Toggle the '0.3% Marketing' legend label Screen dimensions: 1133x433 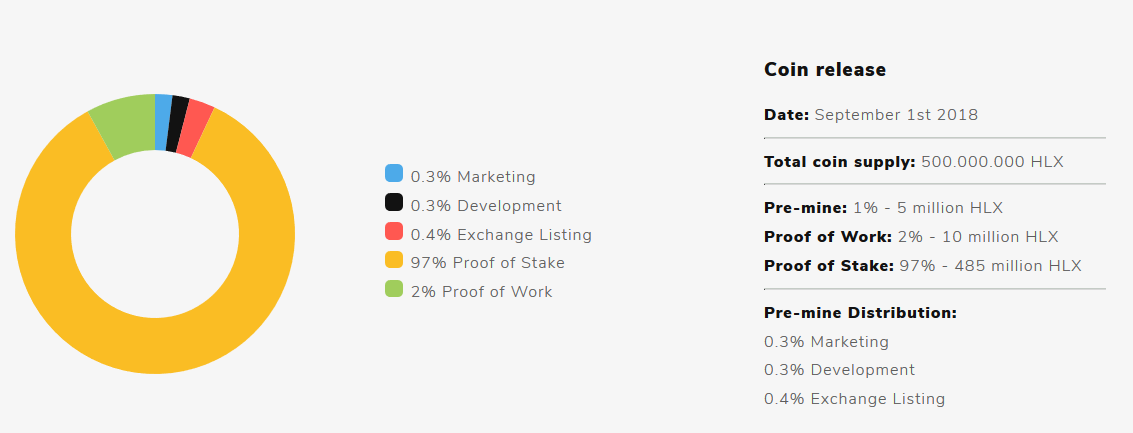coord(473,177)
